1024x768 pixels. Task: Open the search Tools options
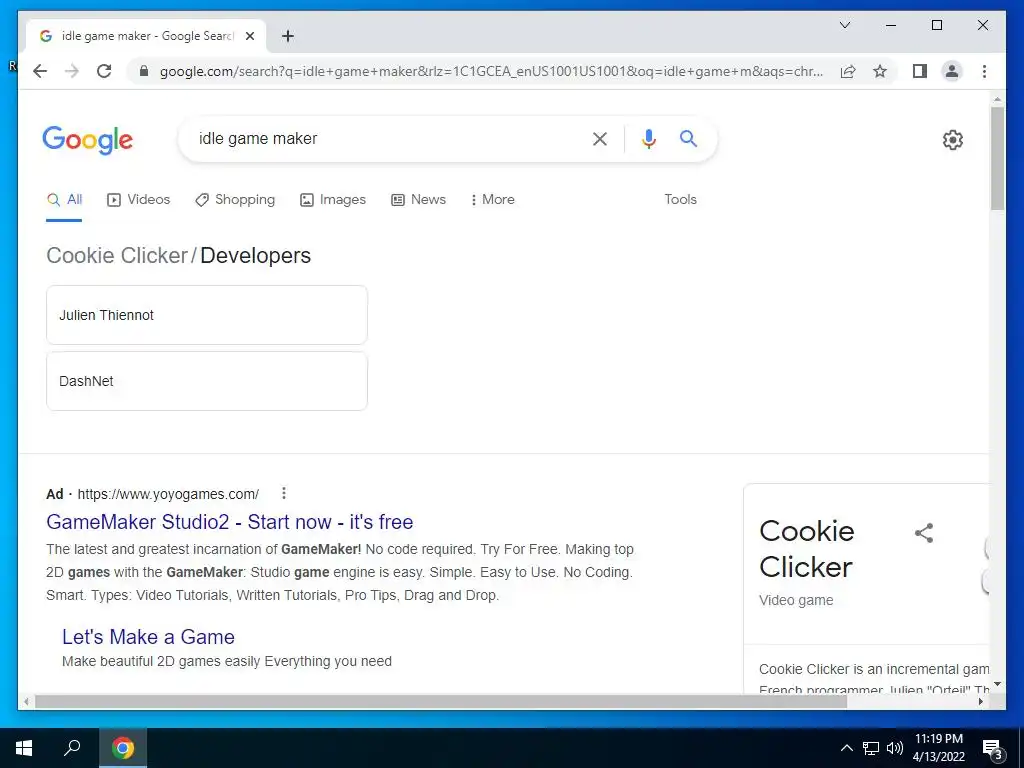coord(680,200)
